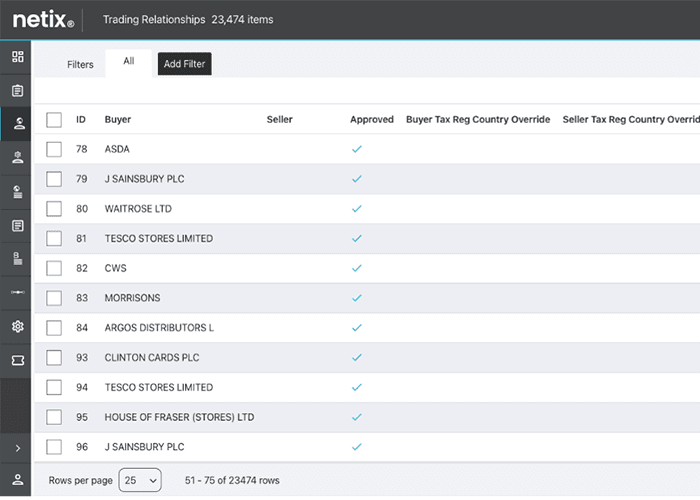Screen dimensions: 700x500
Task: Open the Filters tab
Action: 80,65
